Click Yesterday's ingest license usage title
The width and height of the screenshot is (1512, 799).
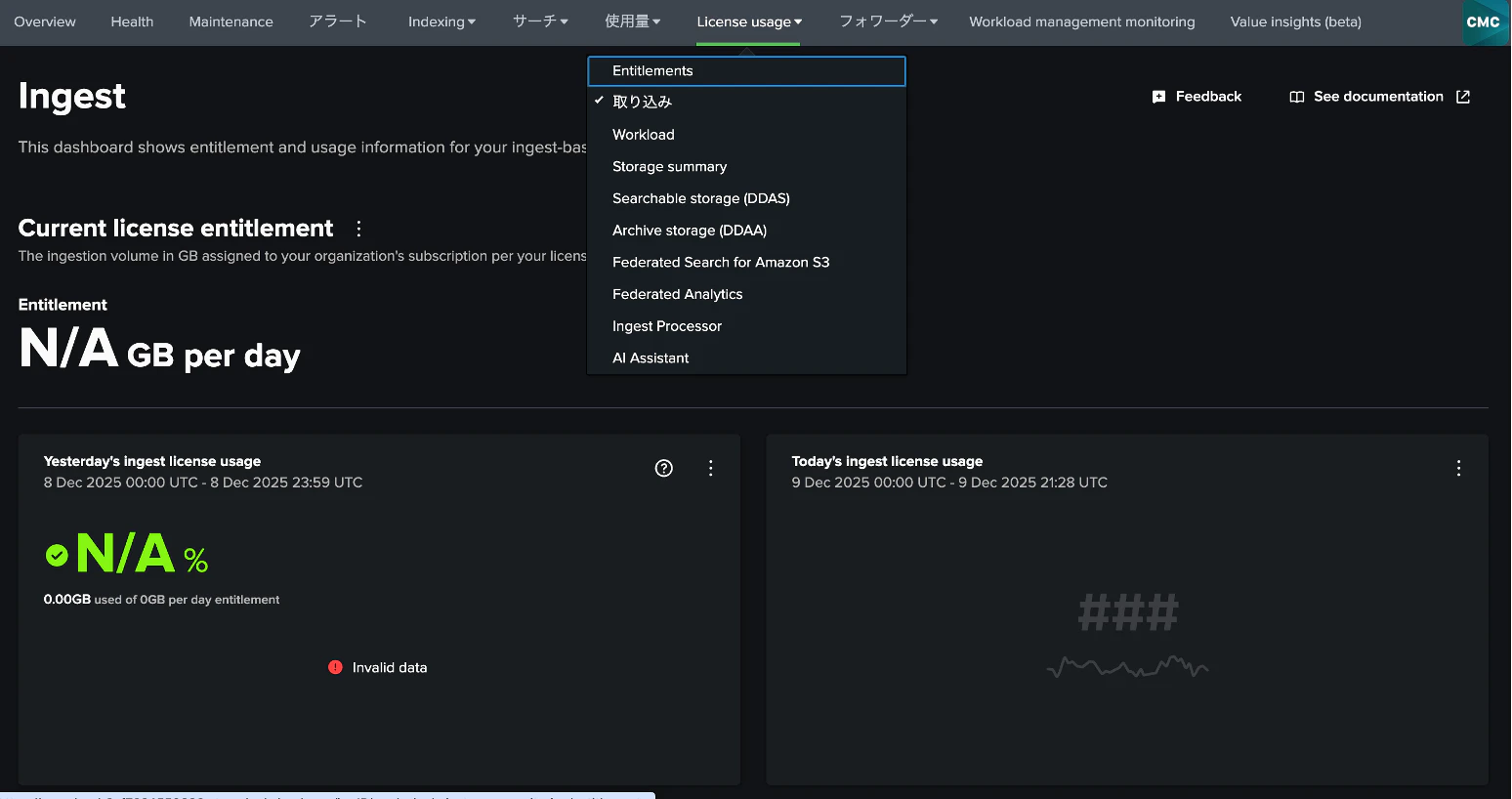pos(152,461)
